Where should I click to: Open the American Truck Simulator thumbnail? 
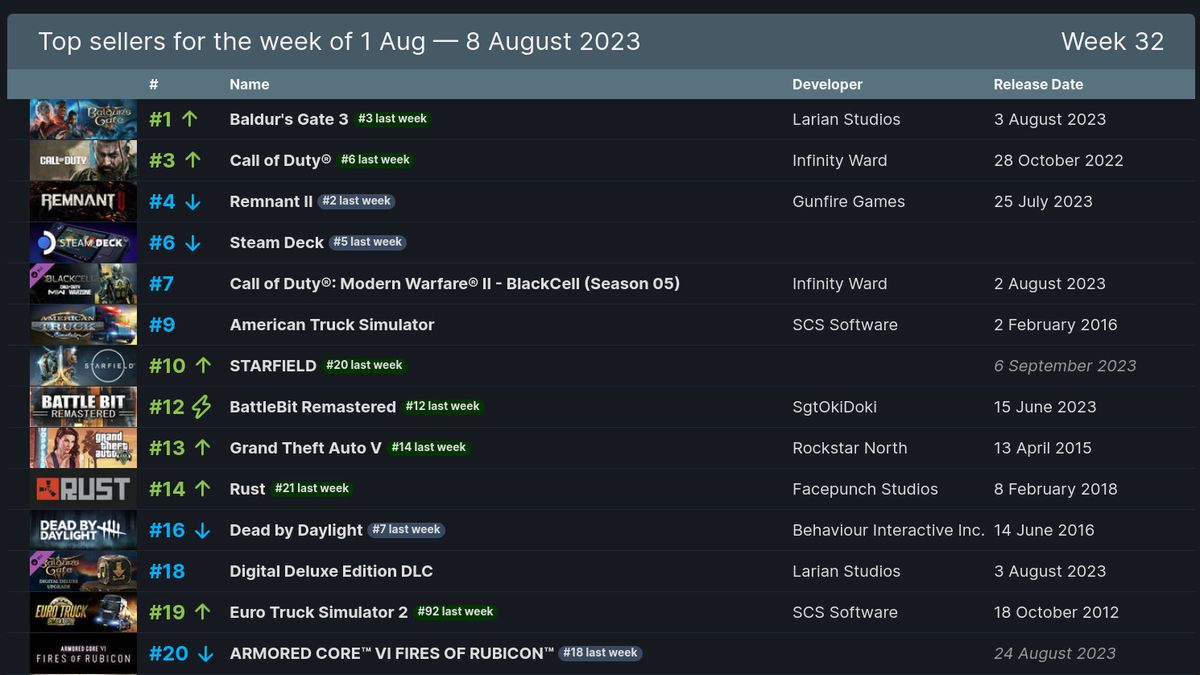[x=83, y=324]
